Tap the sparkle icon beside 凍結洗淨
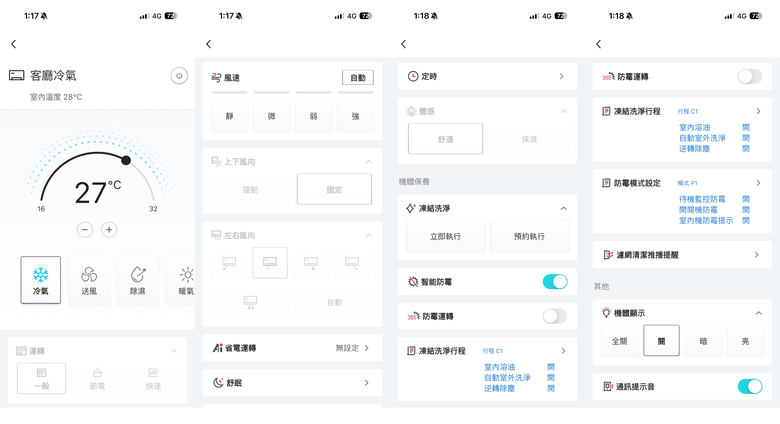 (410, 208)
